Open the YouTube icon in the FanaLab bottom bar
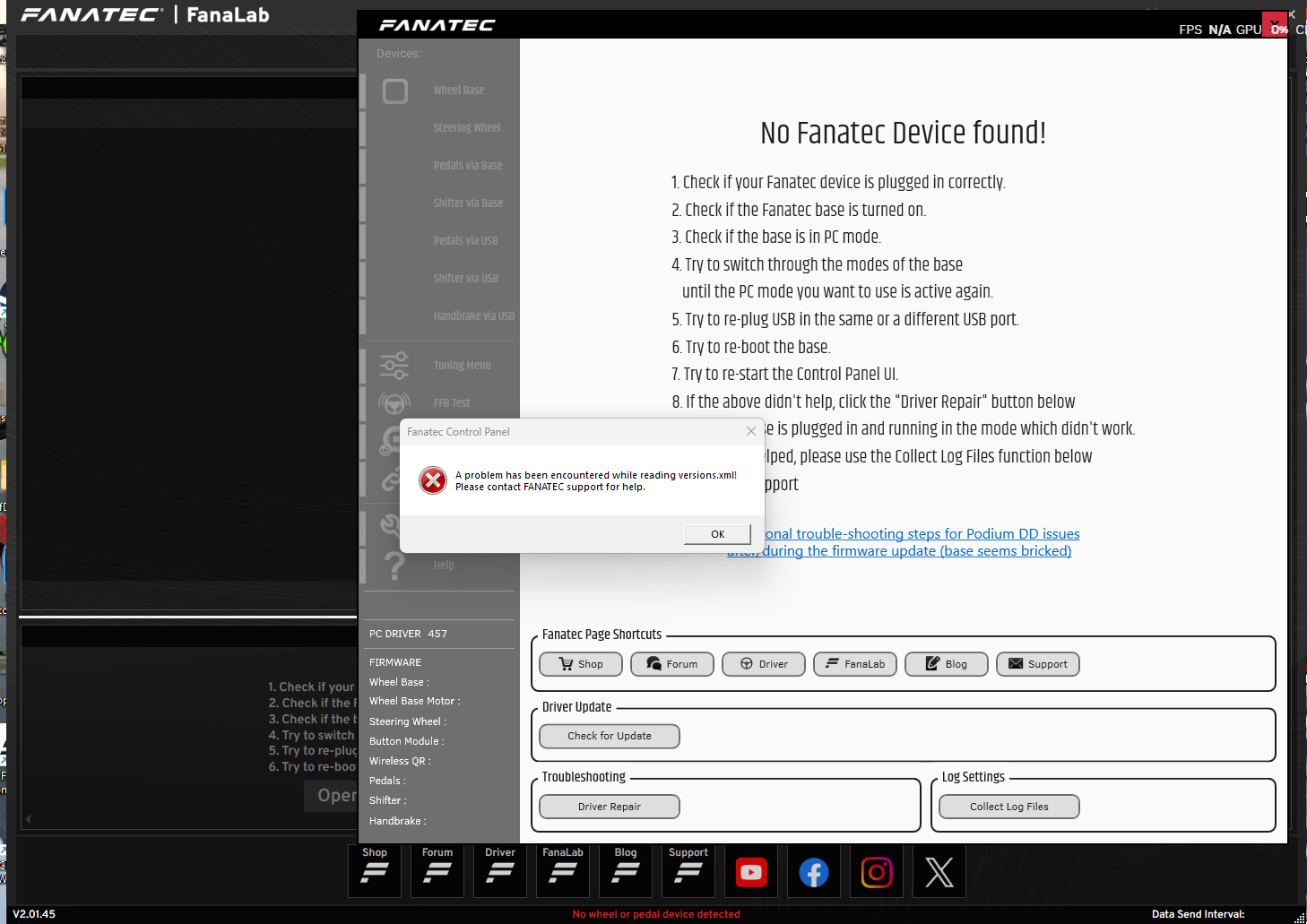1307x924 pixels. point(751,871)
